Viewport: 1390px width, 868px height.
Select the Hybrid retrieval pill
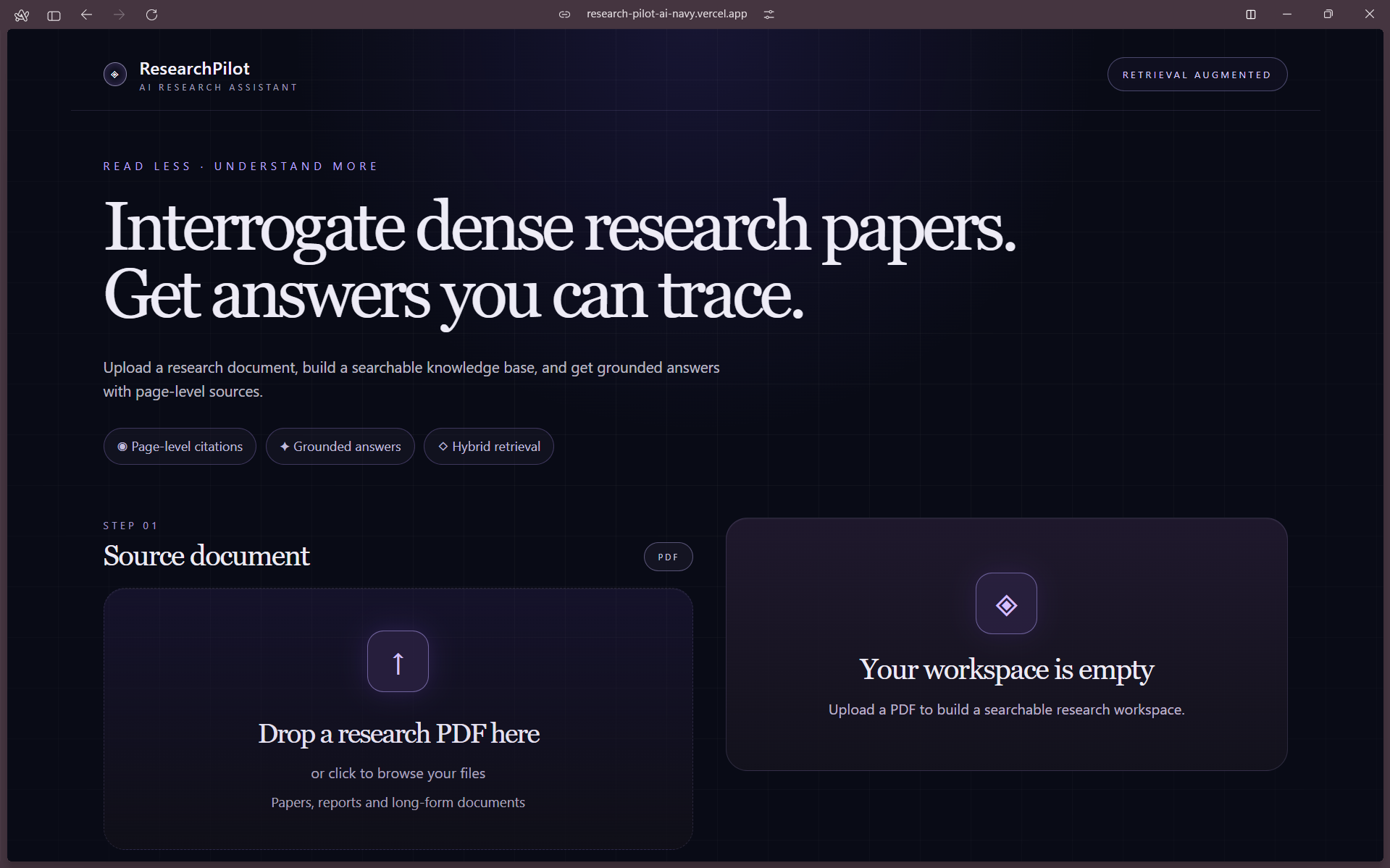tap(489, 447)
